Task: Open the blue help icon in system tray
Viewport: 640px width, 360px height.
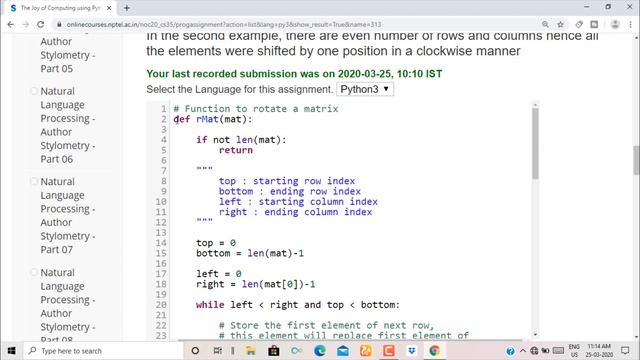Action: (510, 351)
